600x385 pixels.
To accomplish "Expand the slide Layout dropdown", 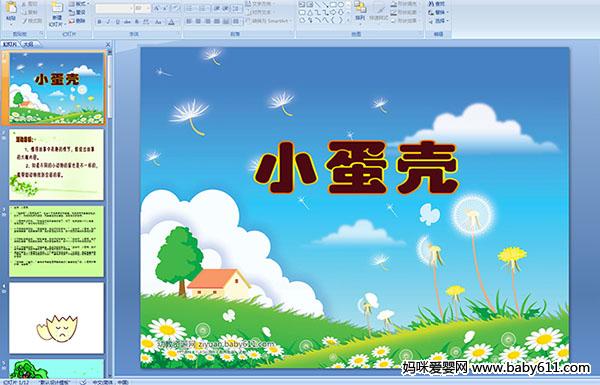I will 79,4.
